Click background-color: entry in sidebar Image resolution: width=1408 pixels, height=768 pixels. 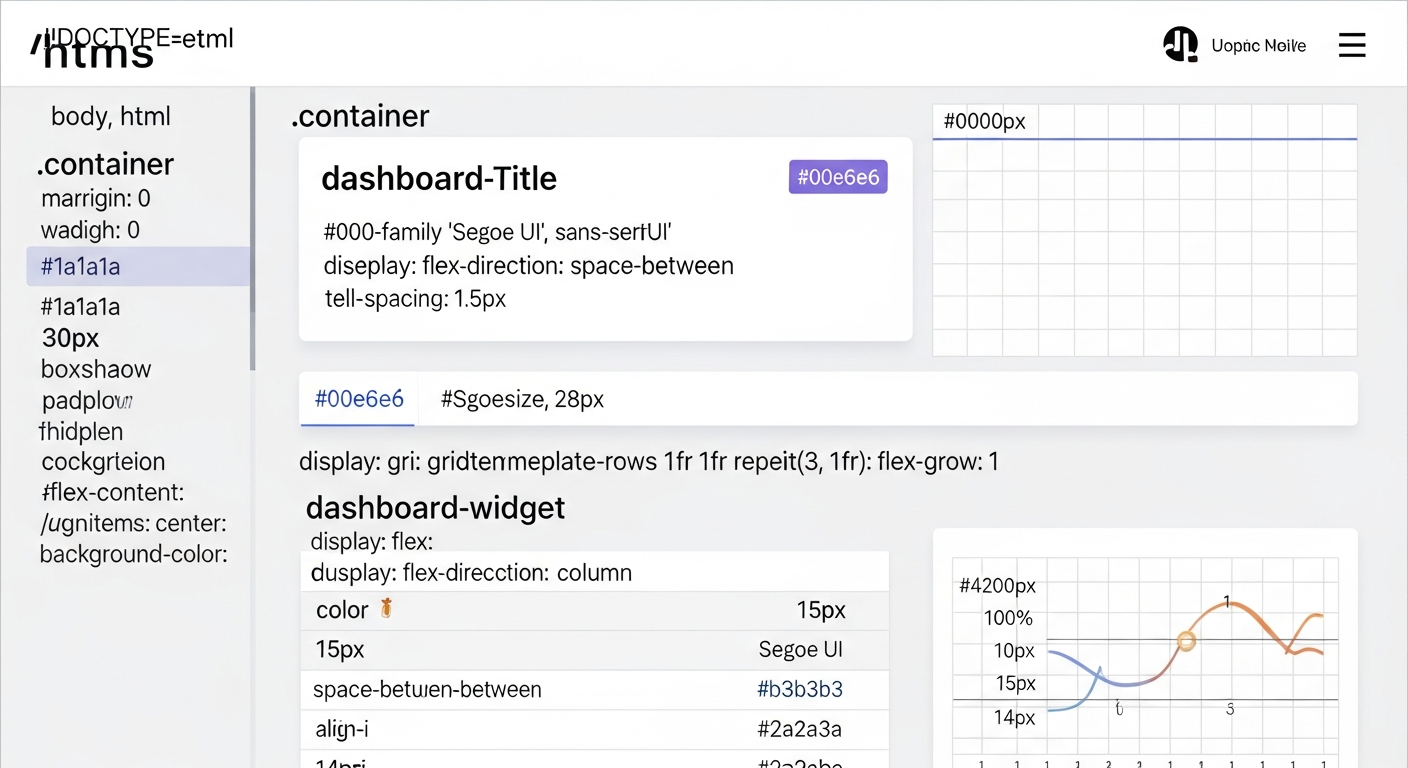[134, 554]
